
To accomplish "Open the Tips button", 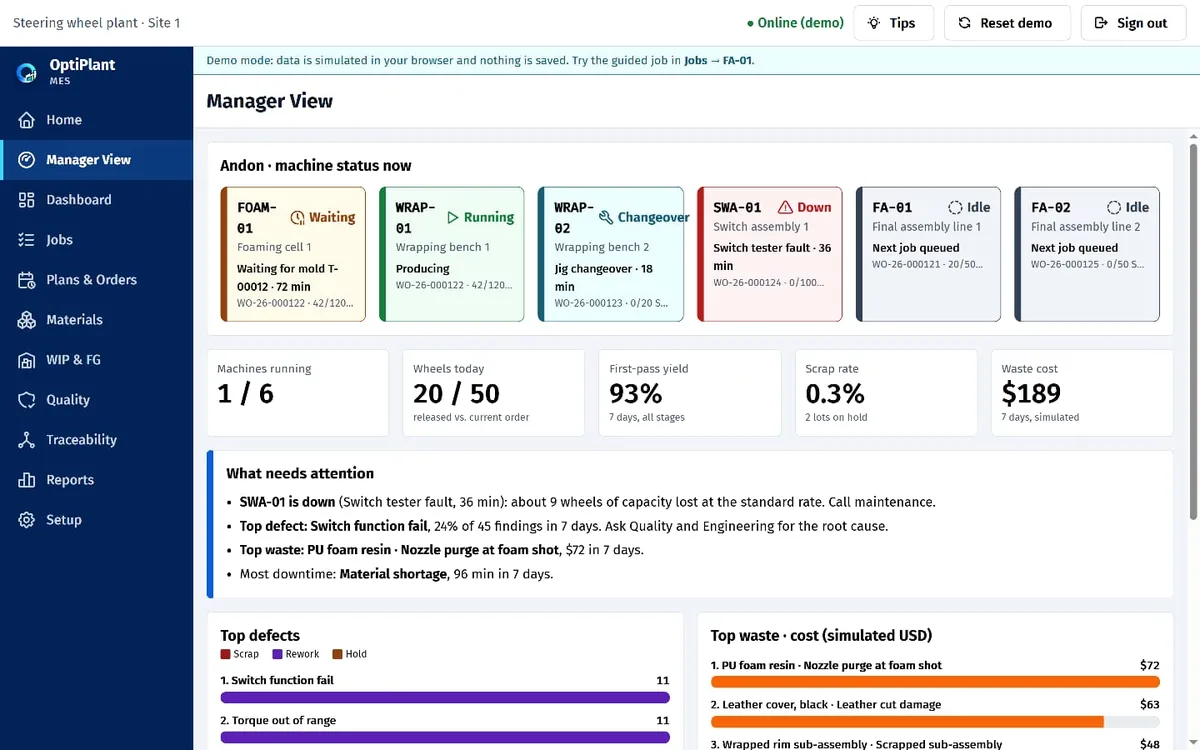I will pyautogui.click(x=893, y=23).
